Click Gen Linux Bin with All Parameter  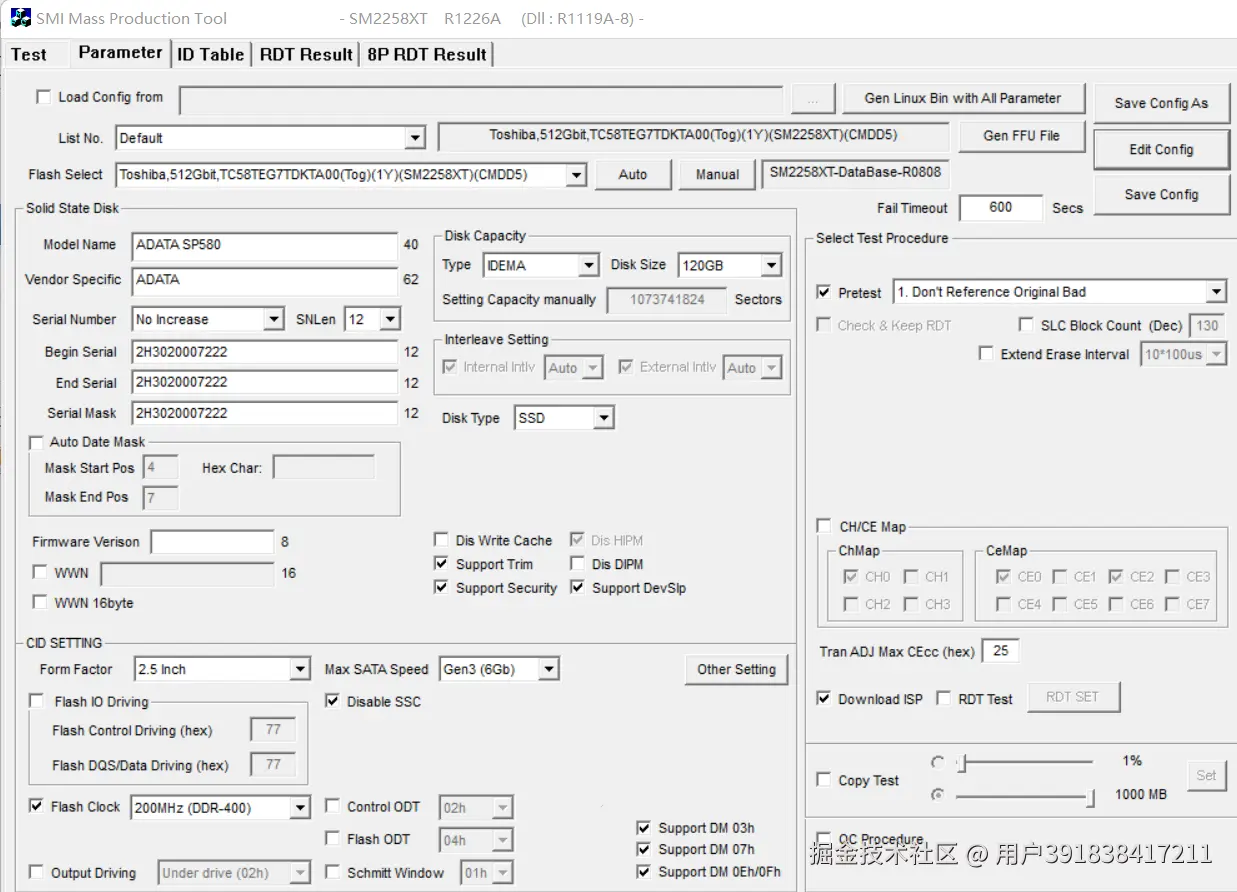point(962,98)
